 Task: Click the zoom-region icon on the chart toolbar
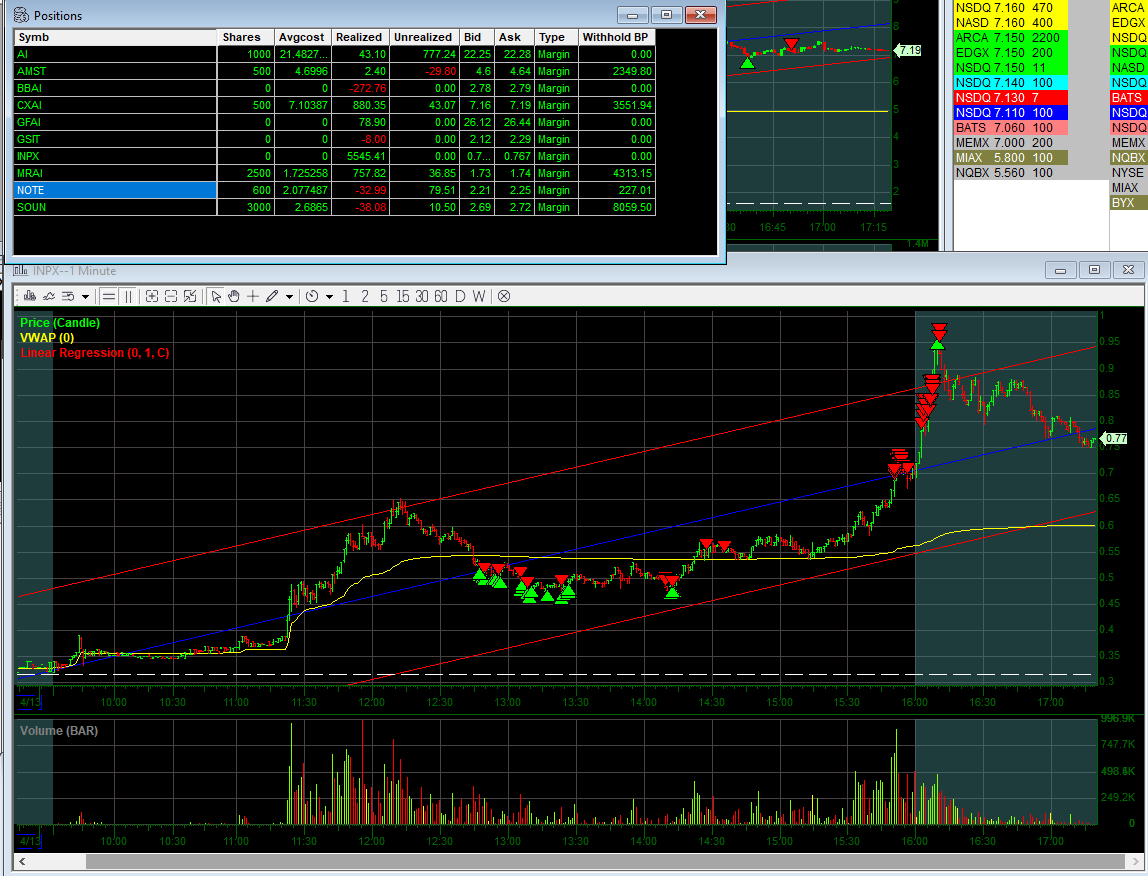(x=190, y=296)
